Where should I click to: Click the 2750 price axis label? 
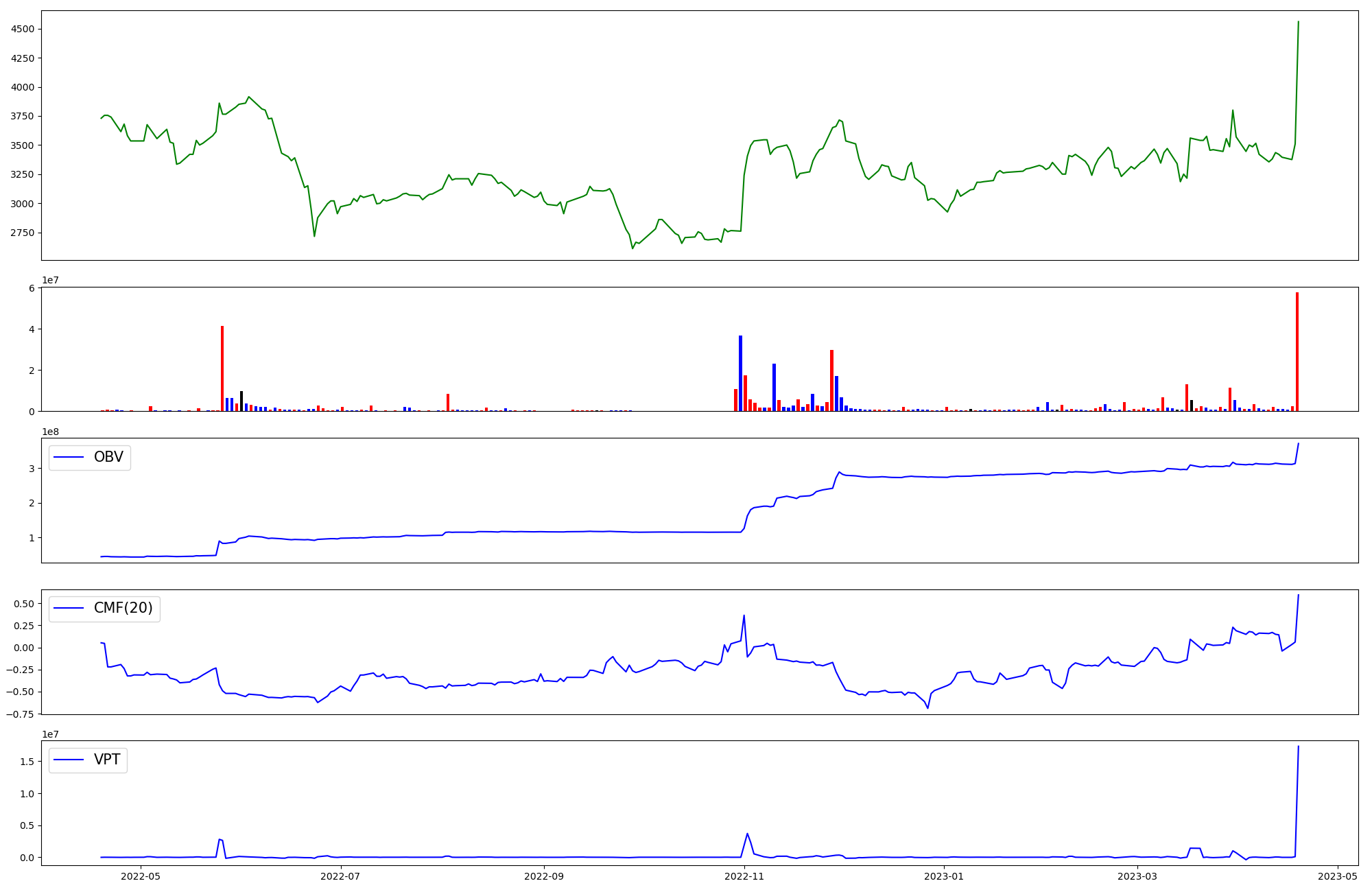pos(23,233)
